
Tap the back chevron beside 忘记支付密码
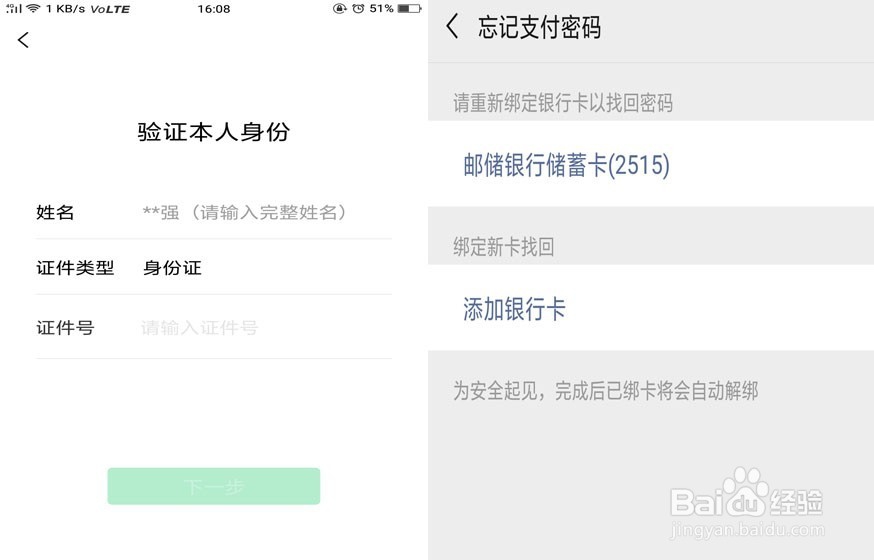pos(452,27)
